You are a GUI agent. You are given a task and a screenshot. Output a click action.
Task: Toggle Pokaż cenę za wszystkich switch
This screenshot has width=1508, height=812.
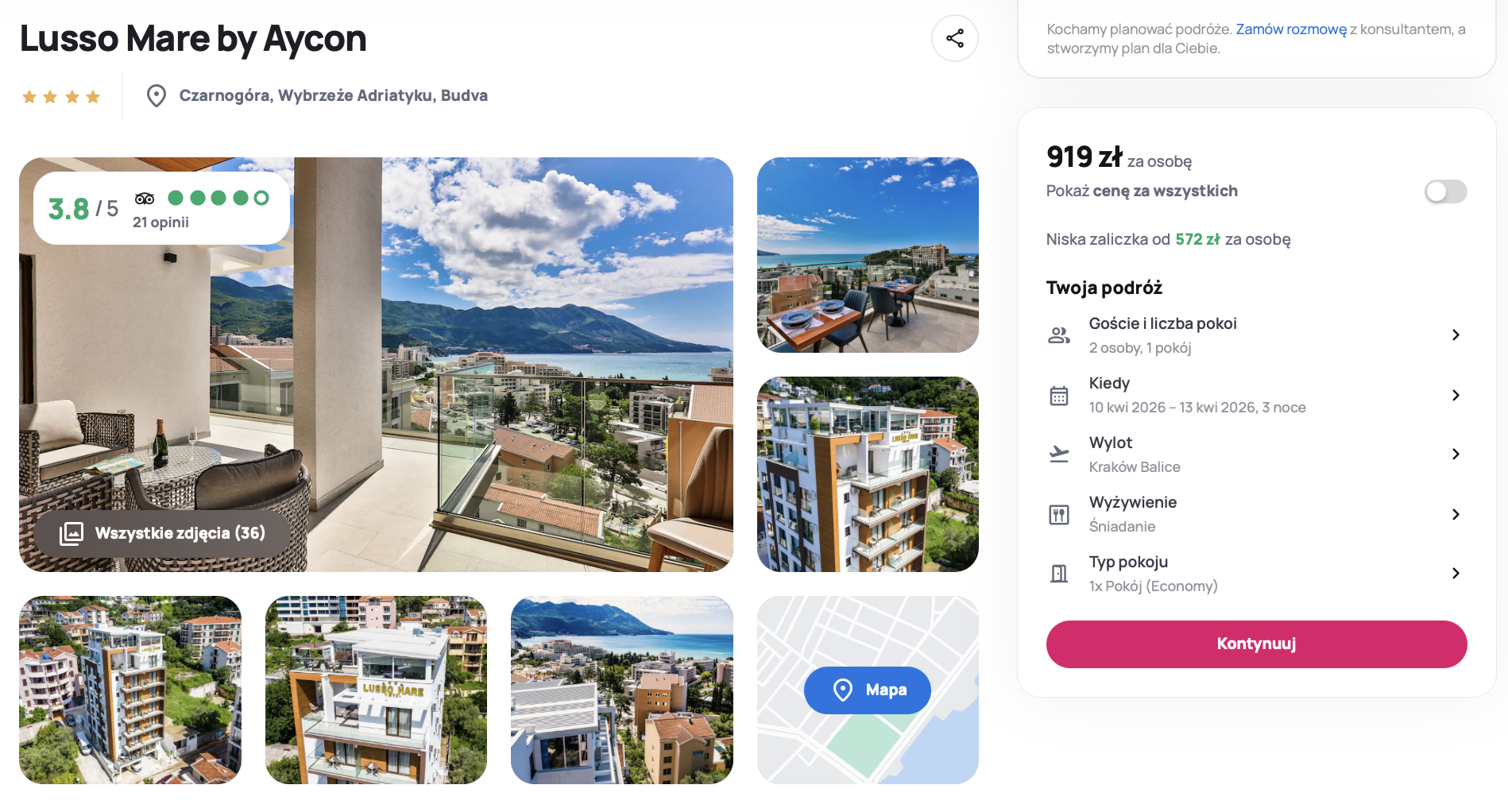tap(1445, 191)
